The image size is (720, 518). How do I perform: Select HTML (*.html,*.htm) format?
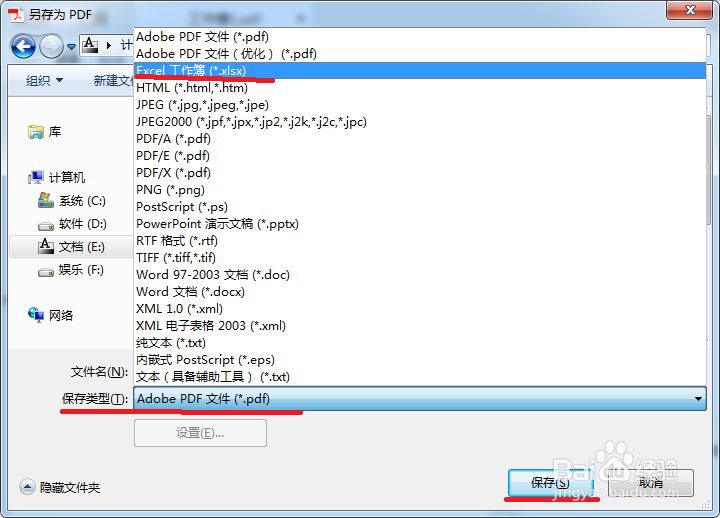pyautogui.click(x=420, y=88)
